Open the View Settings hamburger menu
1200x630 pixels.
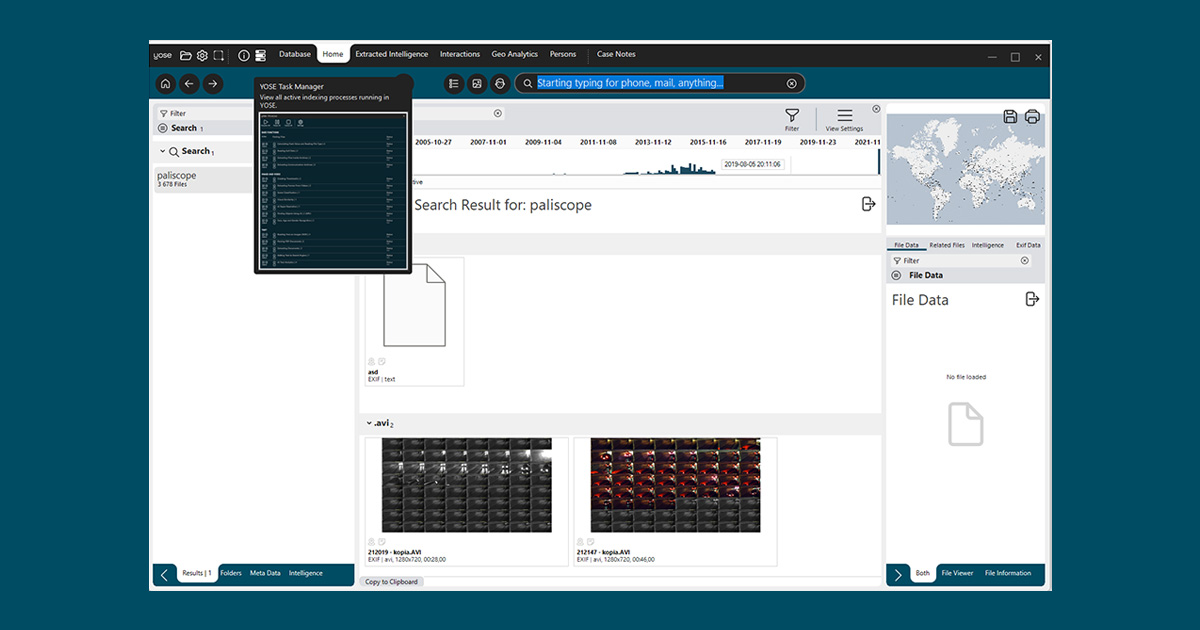pos(845,118)
